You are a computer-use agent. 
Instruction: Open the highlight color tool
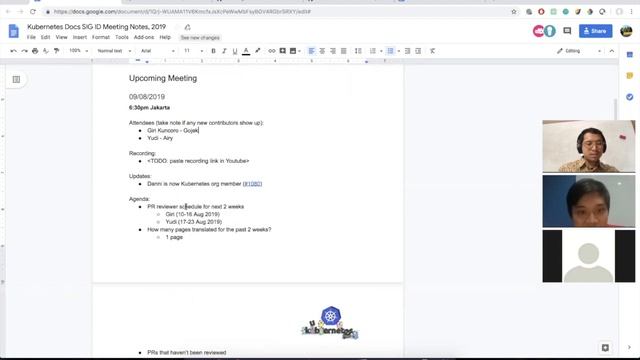pos(258,51)
